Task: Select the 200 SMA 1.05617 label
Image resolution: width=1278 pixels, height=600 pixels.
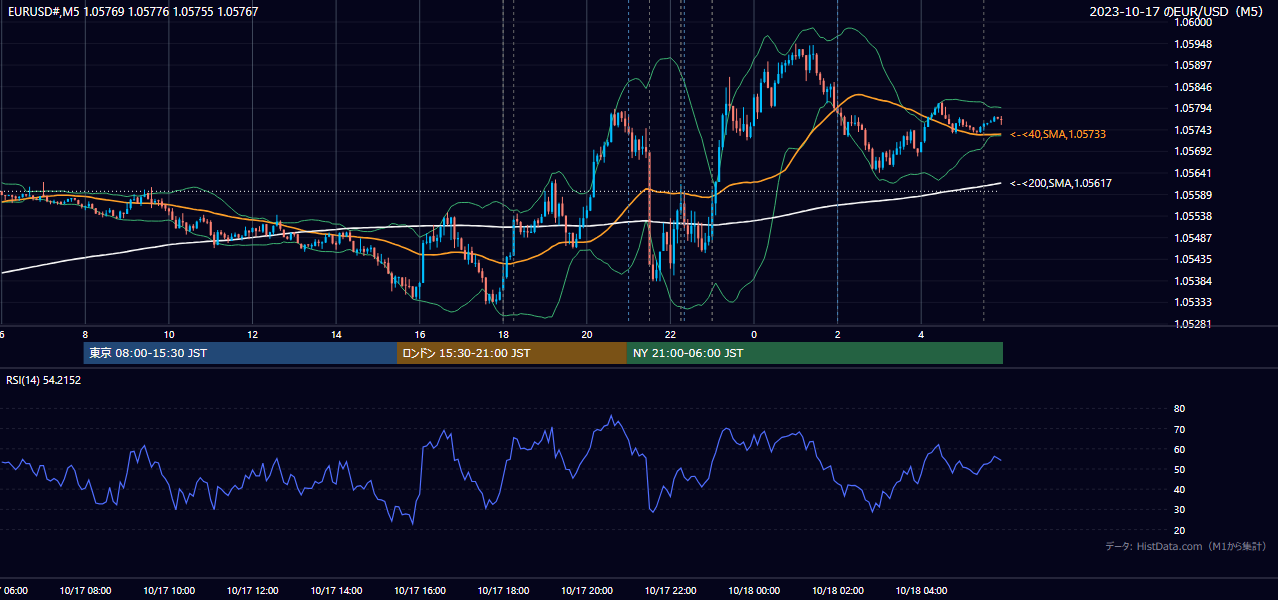Action: pyautogui.click(x=1061, y=183)
